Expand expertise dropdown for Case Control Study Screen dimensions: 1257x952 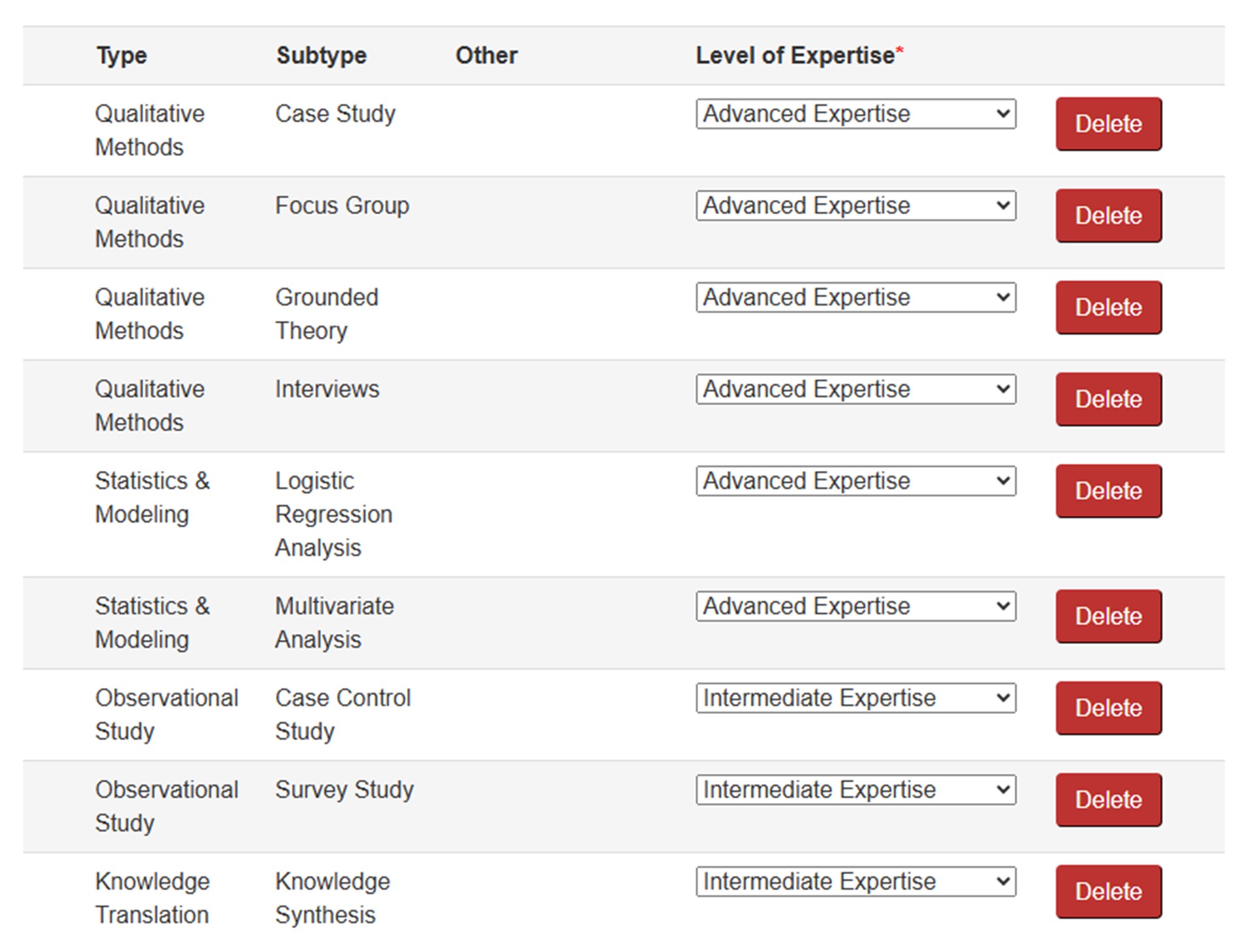tap(855, 698)
